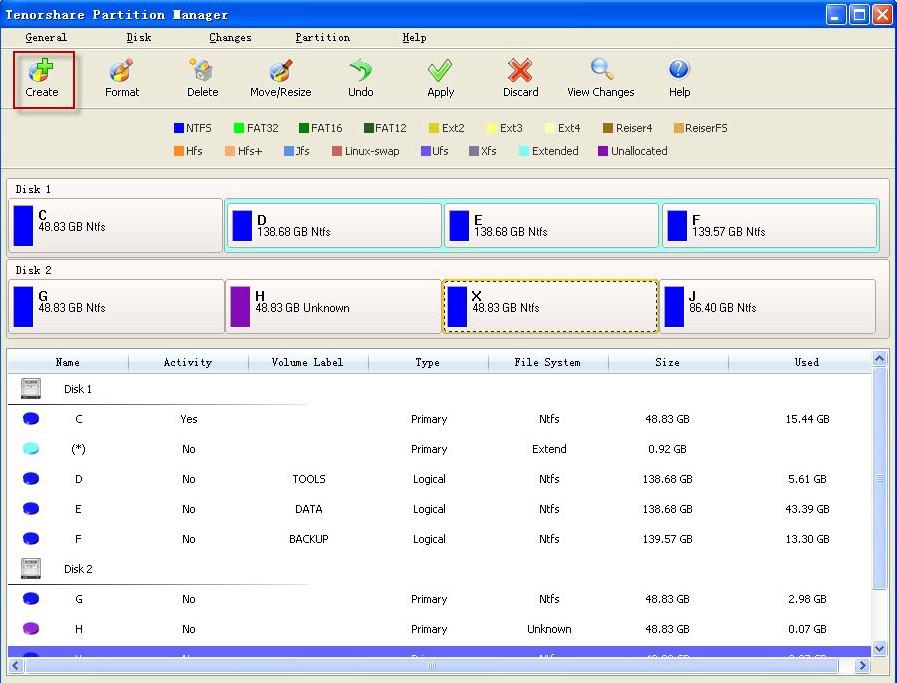897x683 pixels.
Task: Click the Undo arrow icon
Action: pyautogui.click(x=360, y=70)
